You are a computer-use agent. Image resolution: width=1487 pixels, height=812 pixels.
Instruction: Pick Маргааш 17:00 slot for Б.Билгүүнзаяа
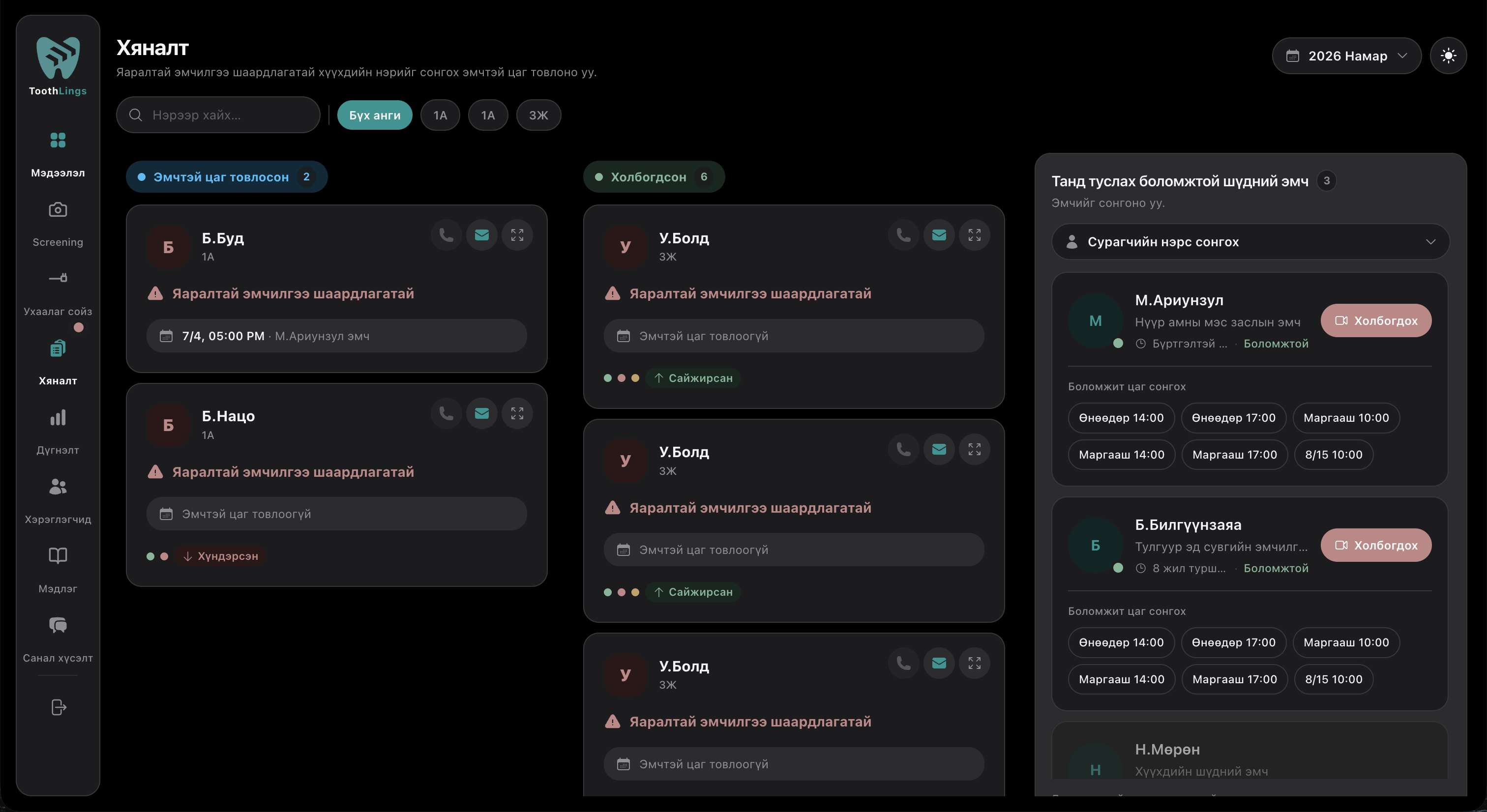[1235, 679]
